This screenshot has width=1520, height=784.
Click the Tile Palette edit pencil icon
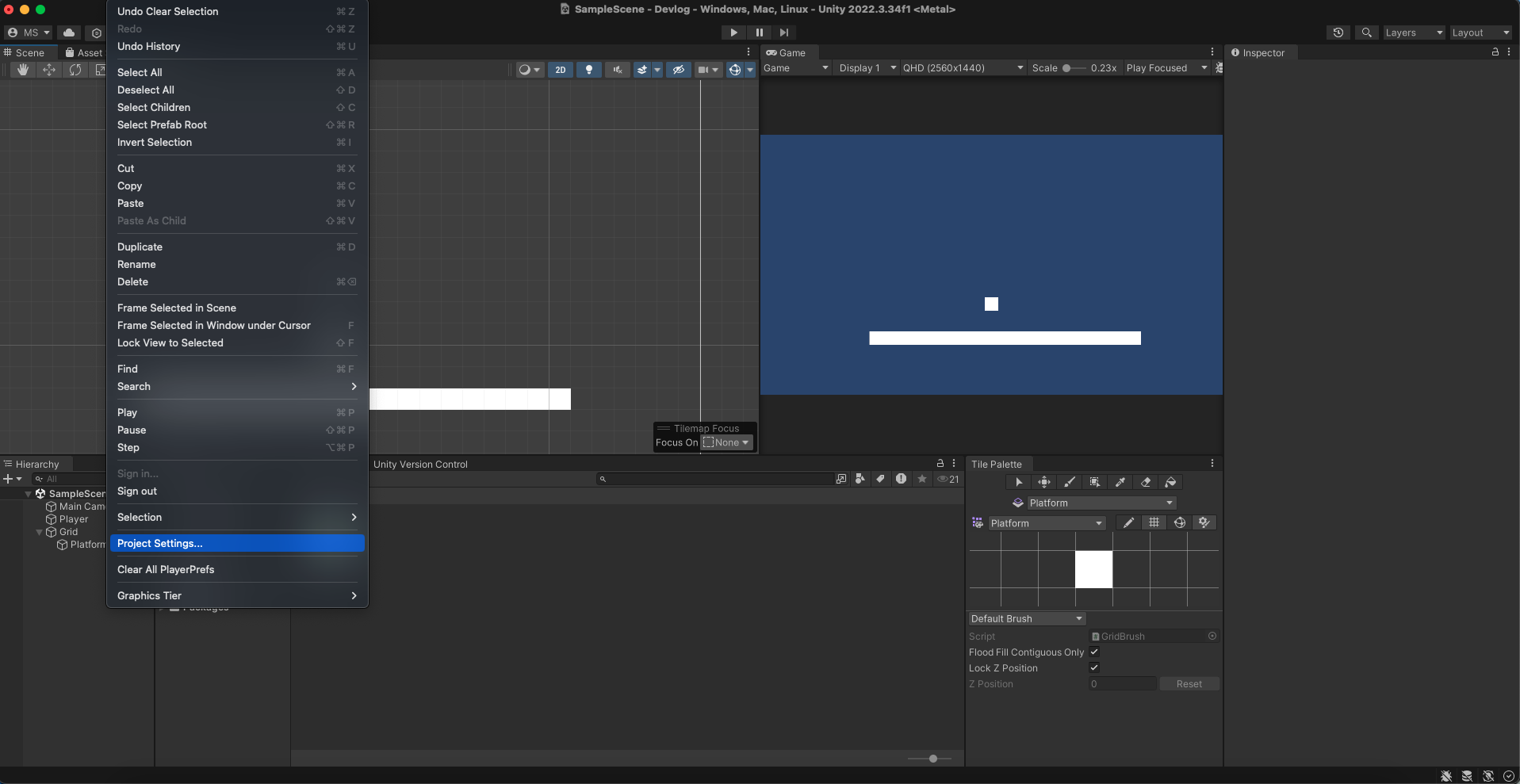click(1128, 522)
